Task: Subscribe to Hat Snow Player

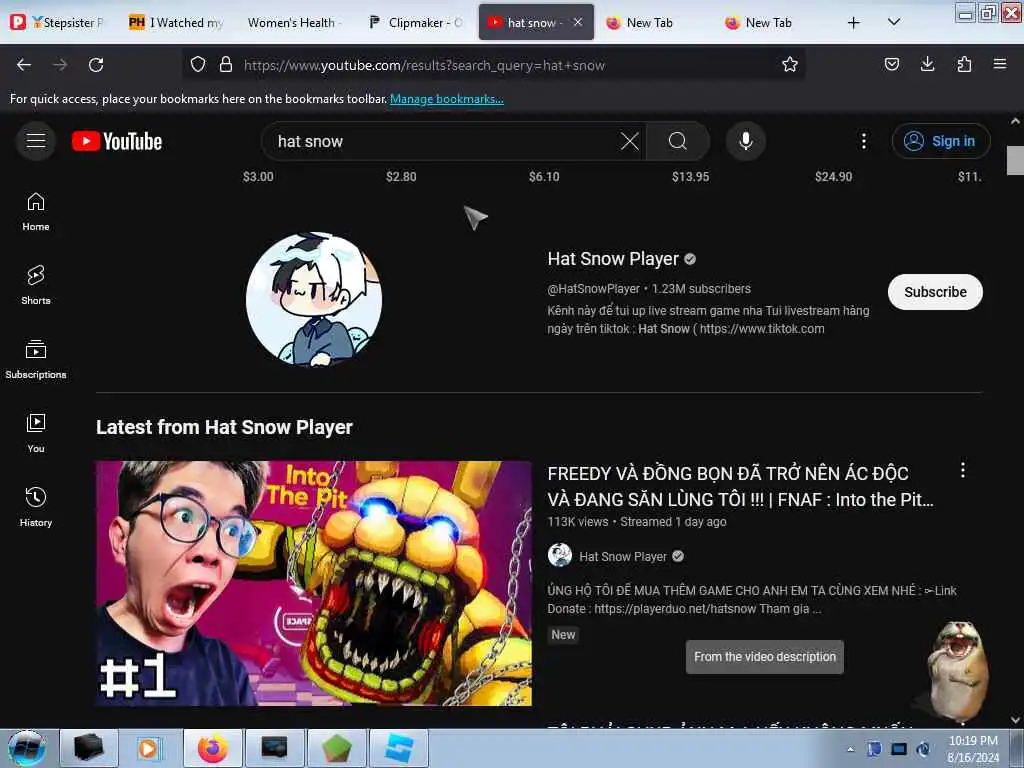Action: [935, 292]
